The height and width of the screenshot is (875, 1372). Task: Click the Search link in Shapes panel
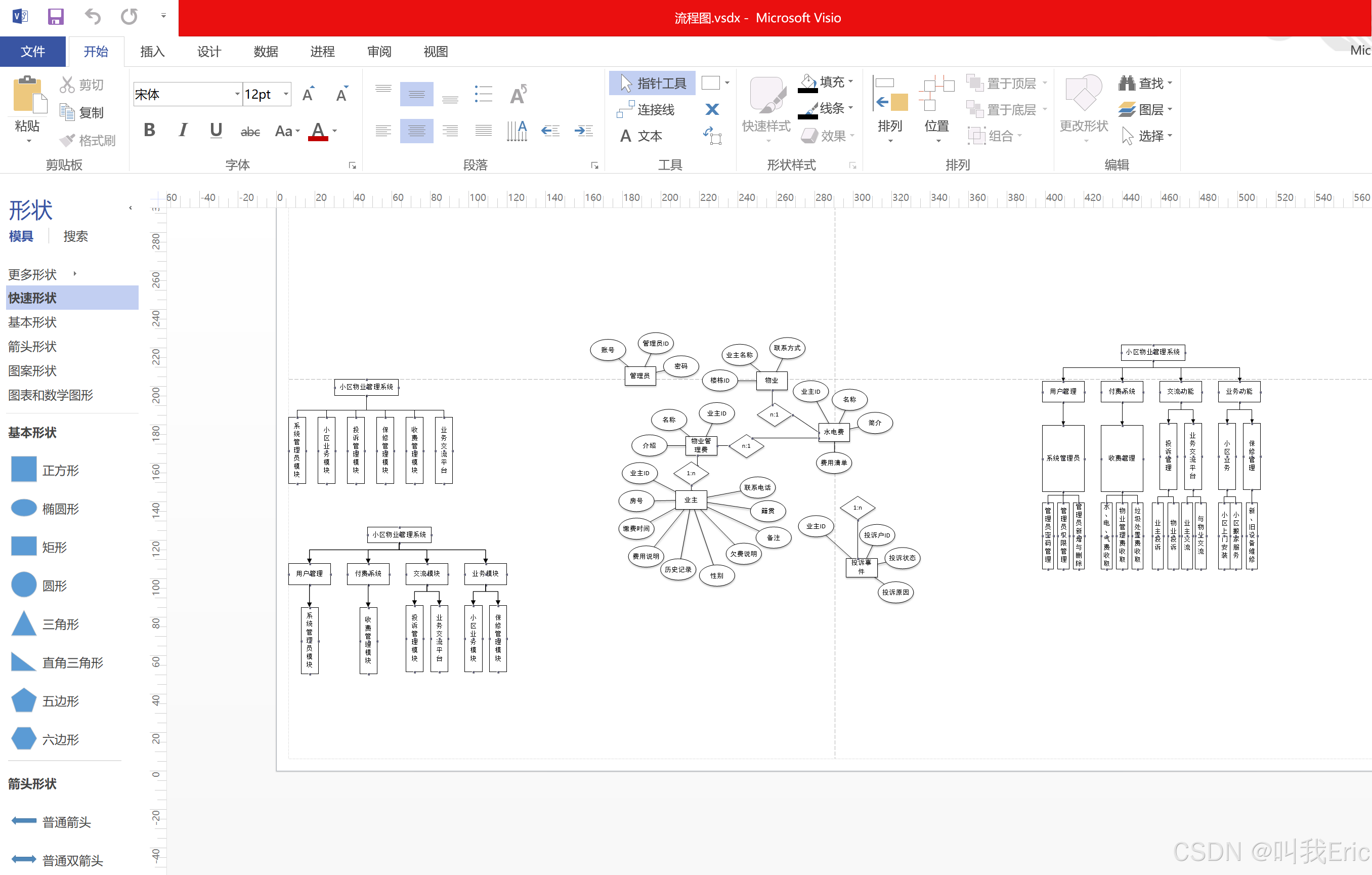pos(75,236)
